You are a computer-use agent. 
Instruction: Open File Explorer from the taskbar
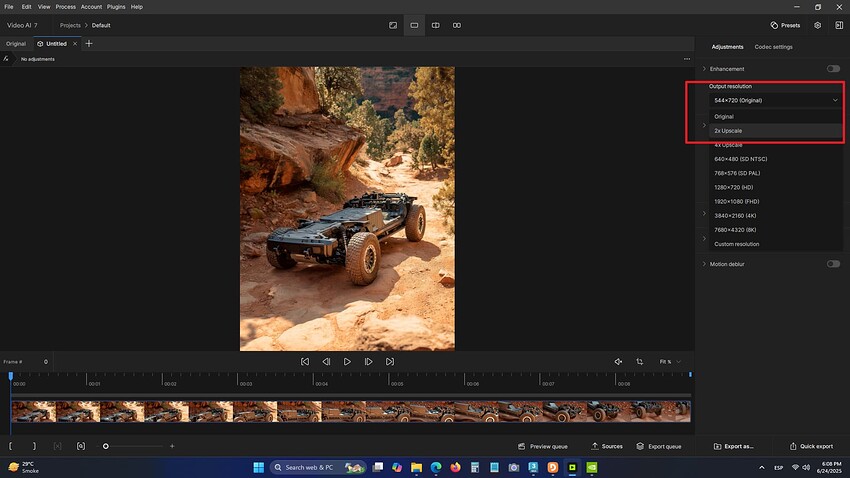(416, 467)
